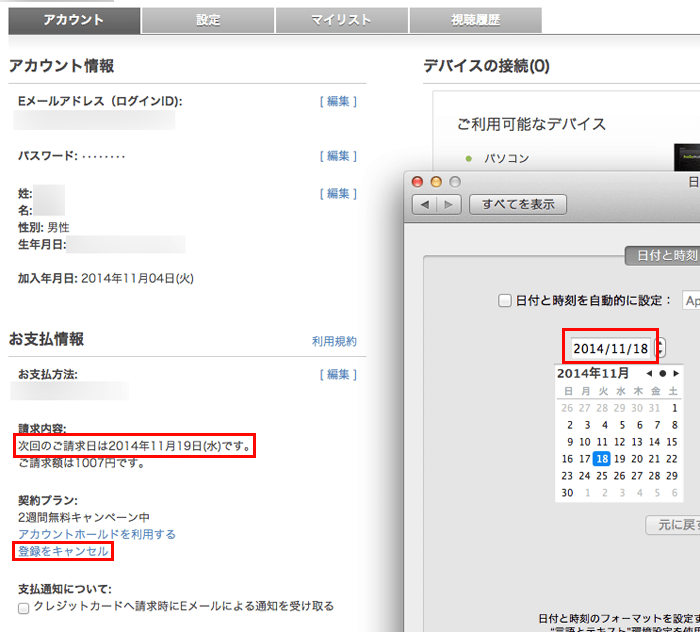Click the back arrow in System Preferences toolbar

(x=425, y=205)
